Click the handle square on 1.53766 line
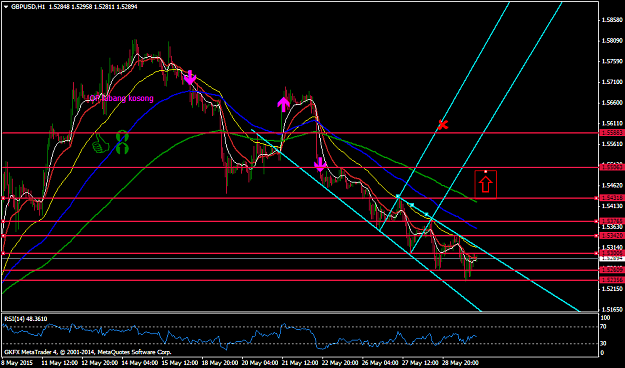This screenshot has height=368, width=625. [x=597, y=221]
